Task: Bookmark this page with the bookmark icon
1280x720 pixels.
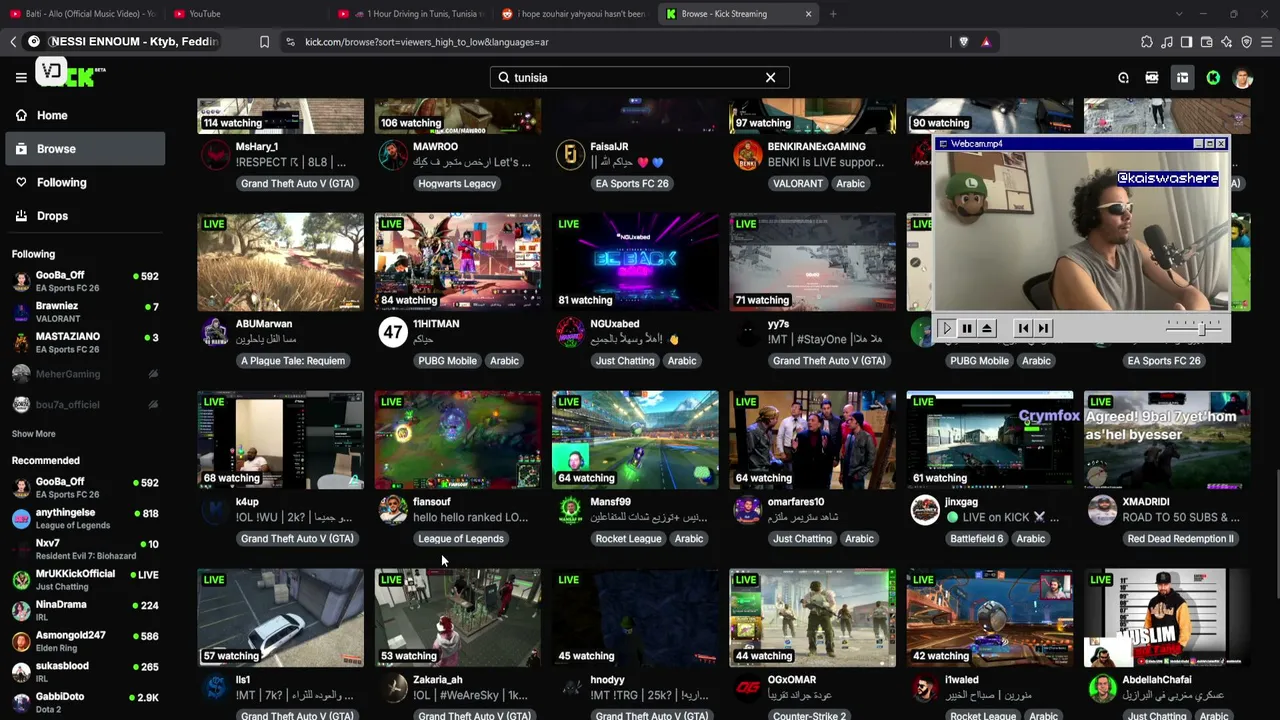Action: point(264,42)
